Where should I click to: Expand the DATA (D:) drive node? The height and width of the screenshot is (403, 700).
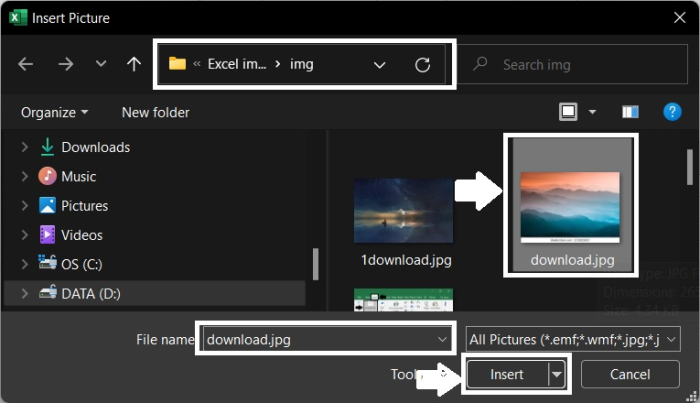pos(25,294)
